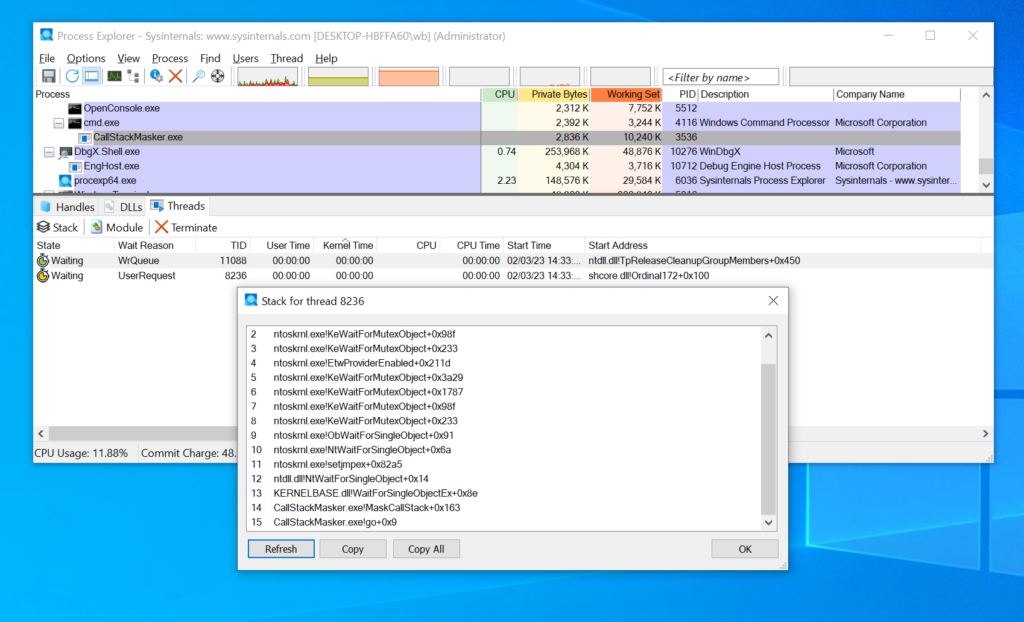Click the magnifier Find Handle icon
This screenshot has width=1024, height=622.
pyautogui.click(x=198, y=76)
